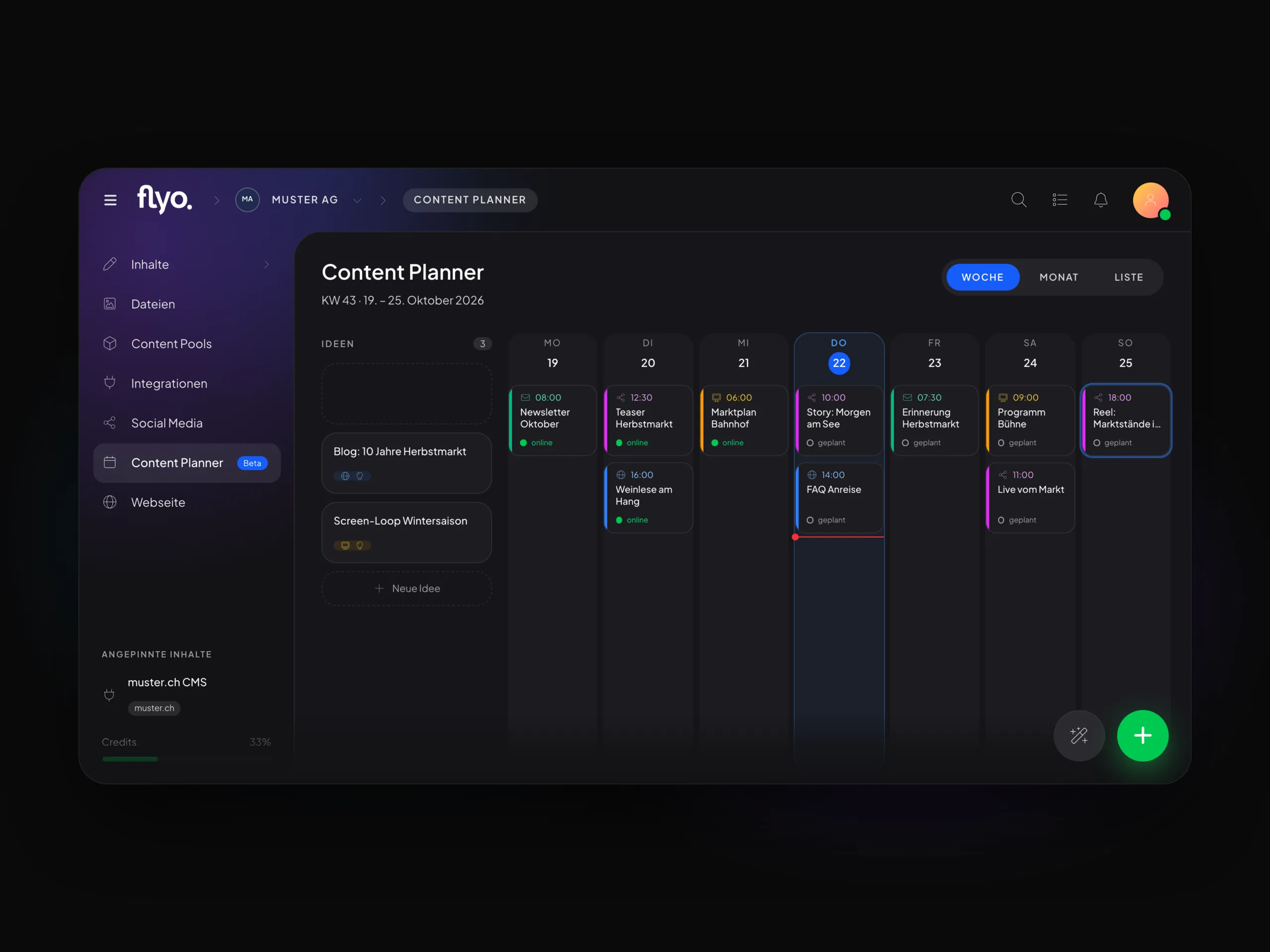Screen dimensions: 1270x952
Task: Click the user avatar
Action: coord(1150,200)
